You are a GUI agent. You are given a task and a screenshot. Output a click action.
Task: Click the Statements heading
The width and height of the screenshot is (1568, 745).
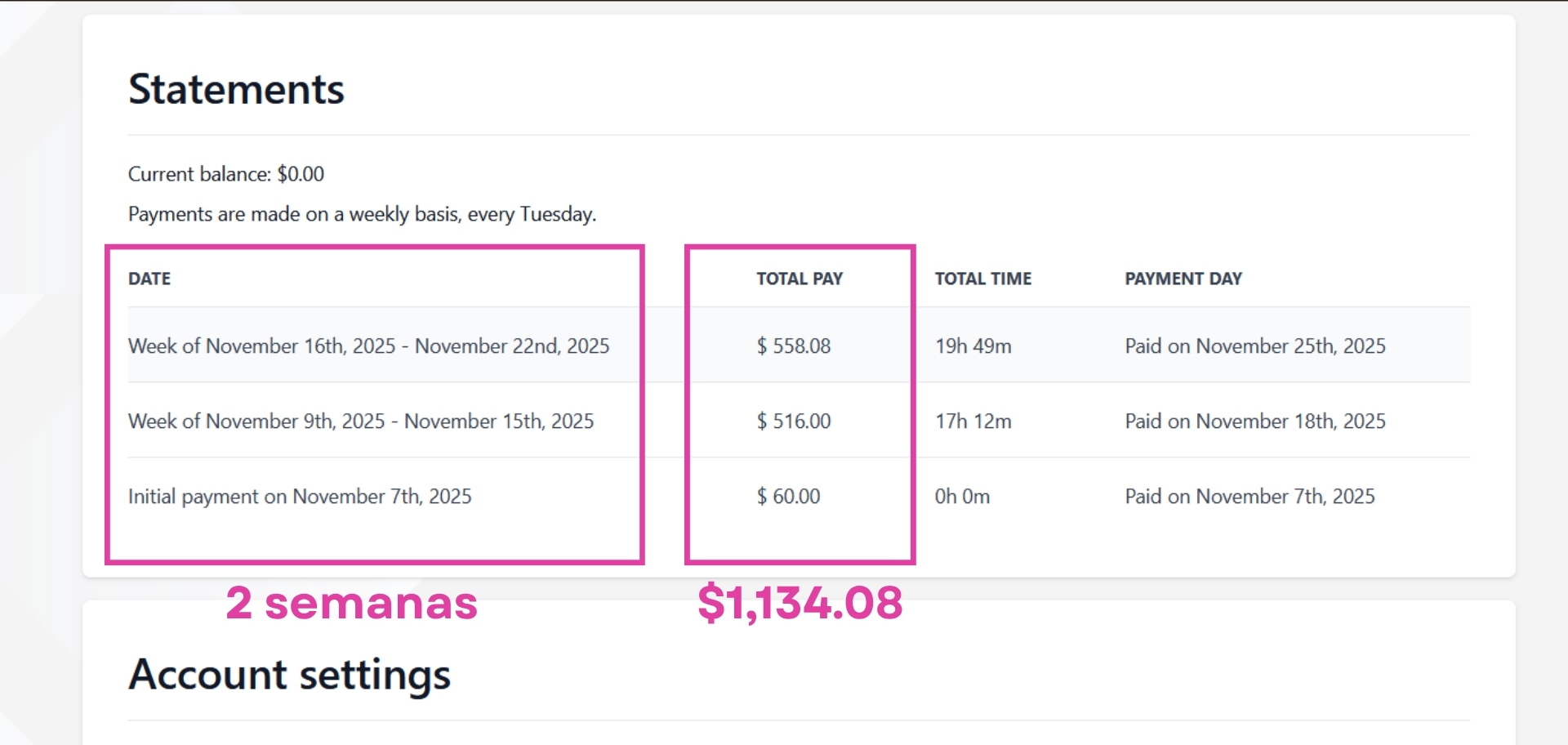tap(235, 88)
